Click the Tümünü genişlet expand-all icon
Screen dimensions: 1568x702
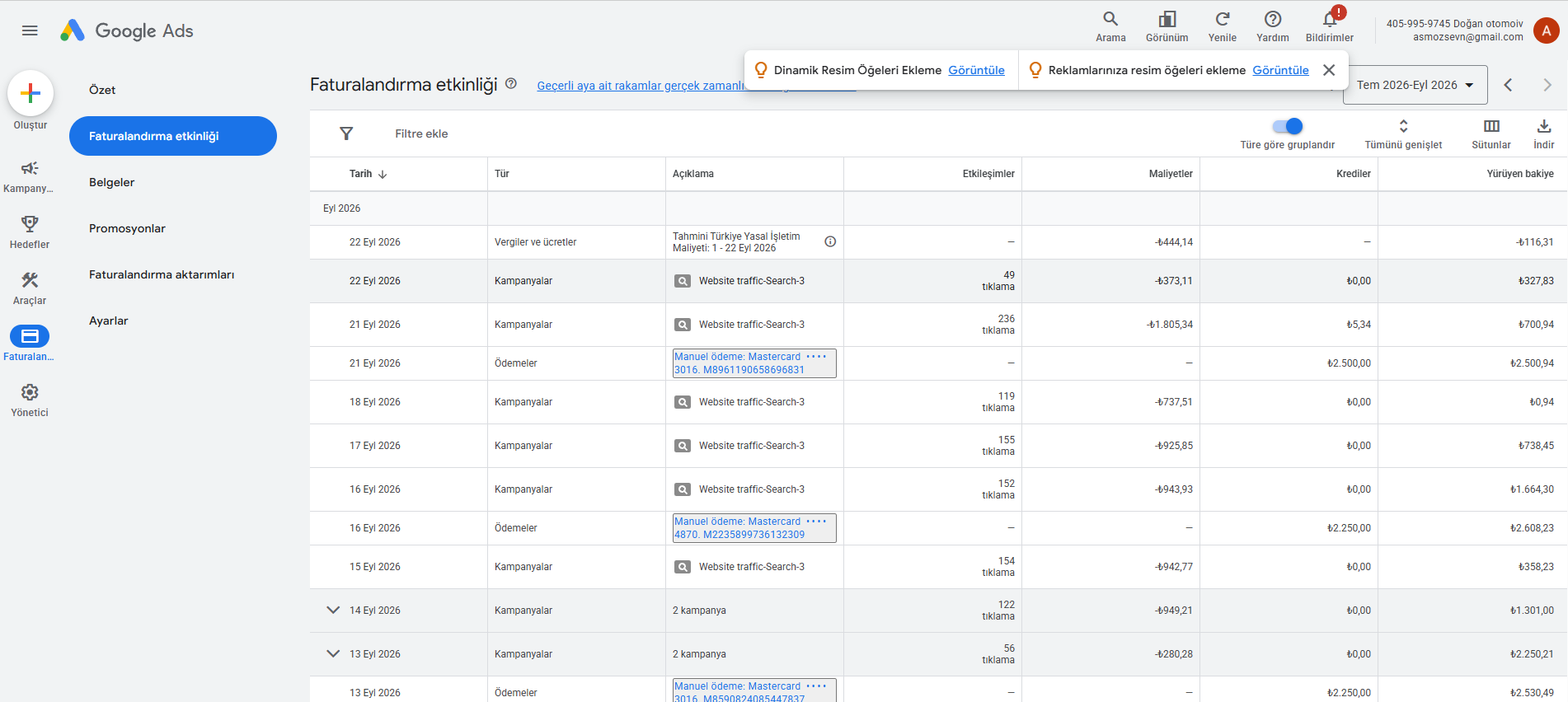1403,126
